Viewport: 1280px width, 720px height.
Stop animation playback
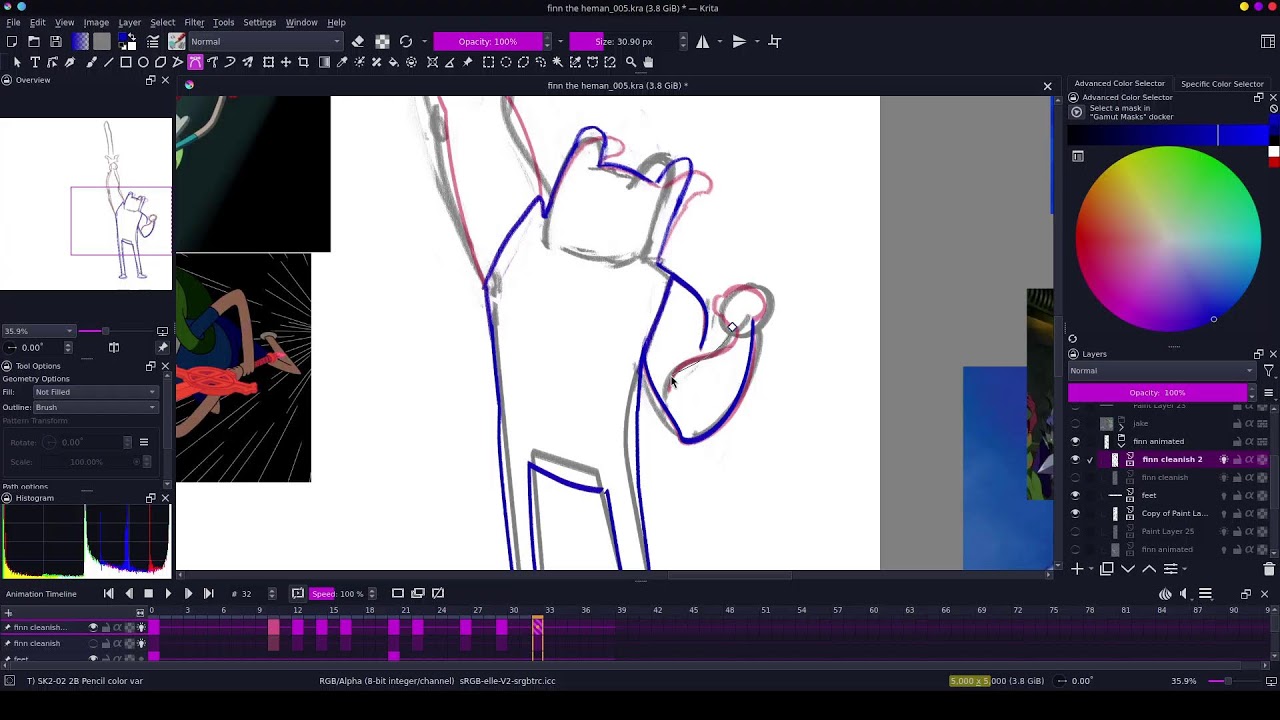pos(148,594)
